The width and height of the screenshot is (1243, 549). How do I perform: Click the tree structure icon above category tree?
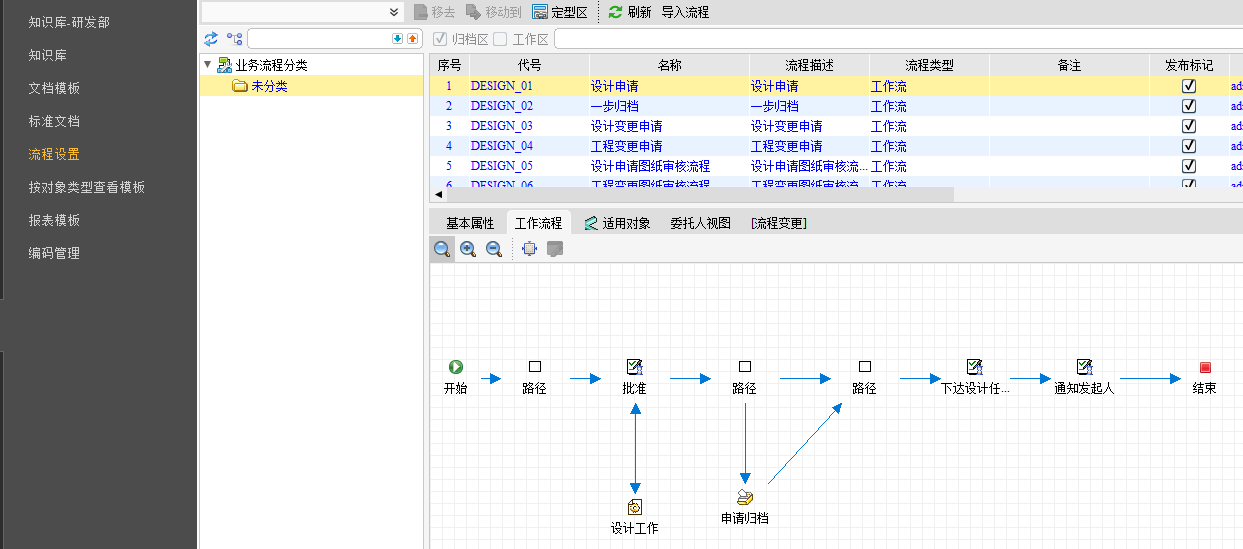(x=234, y=39)
